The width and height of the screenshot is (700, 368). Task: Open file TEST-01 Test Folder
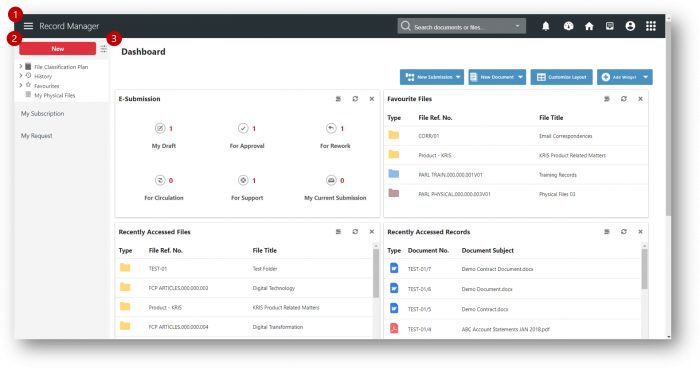click(244, 268)
